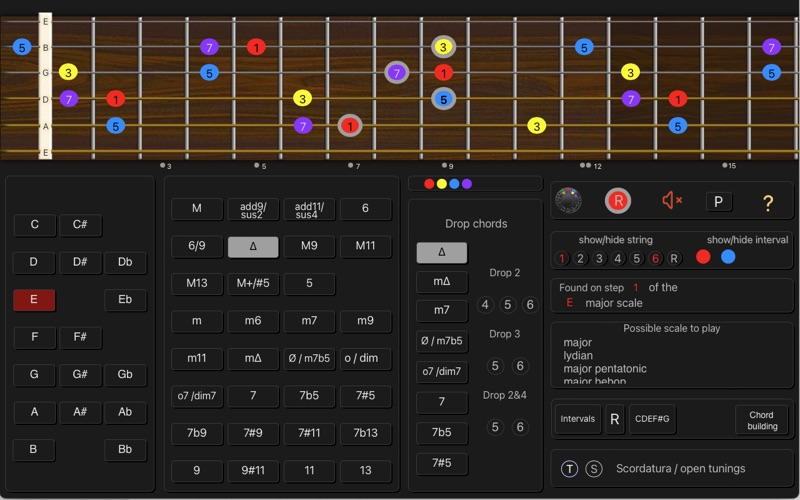Screen dimensions: 800x500
Task: Toggle the red interval dot
Action: click(x=703, y=257)
